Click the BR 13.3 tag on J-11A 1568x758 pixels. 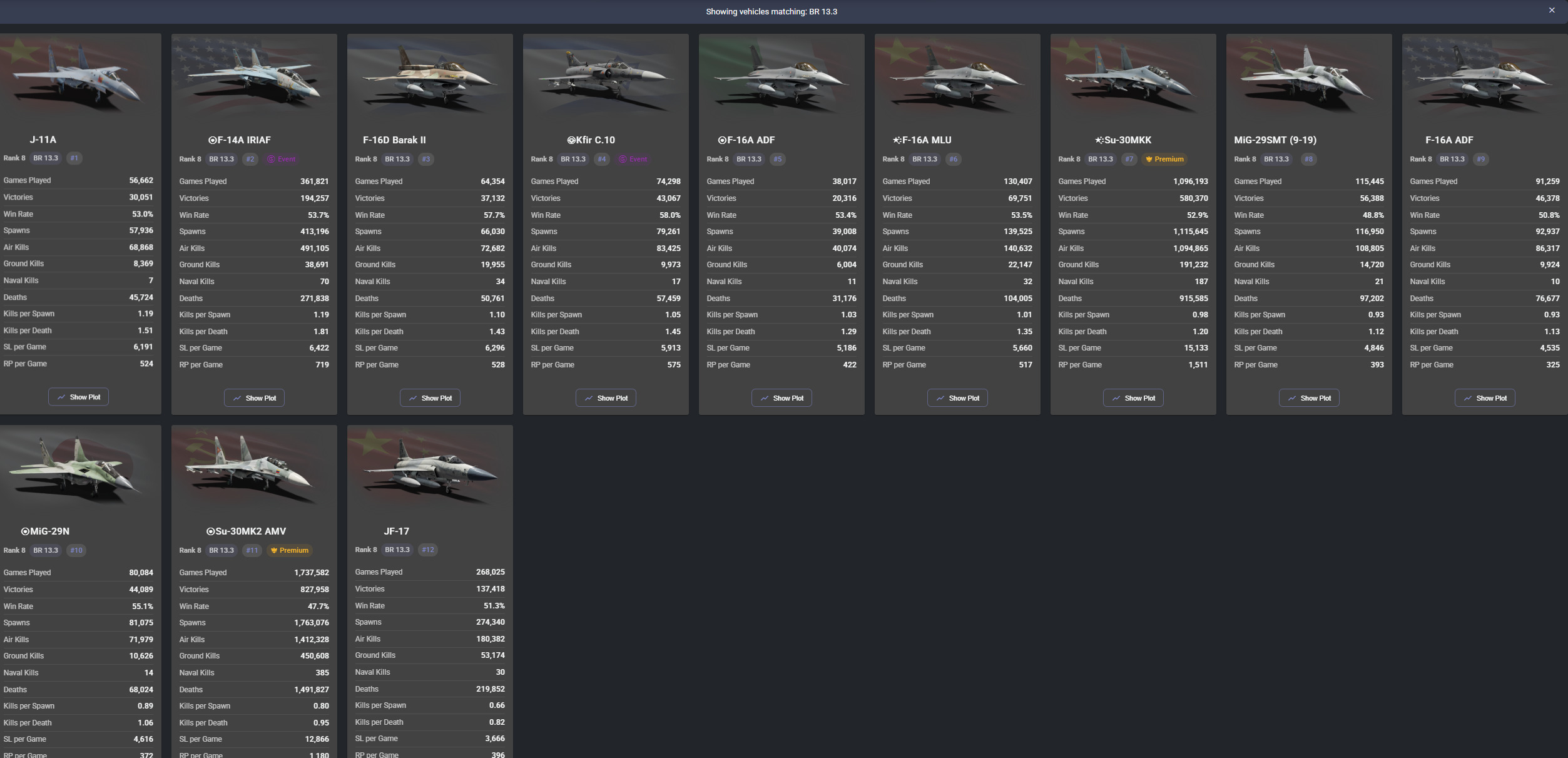[46, 158]
